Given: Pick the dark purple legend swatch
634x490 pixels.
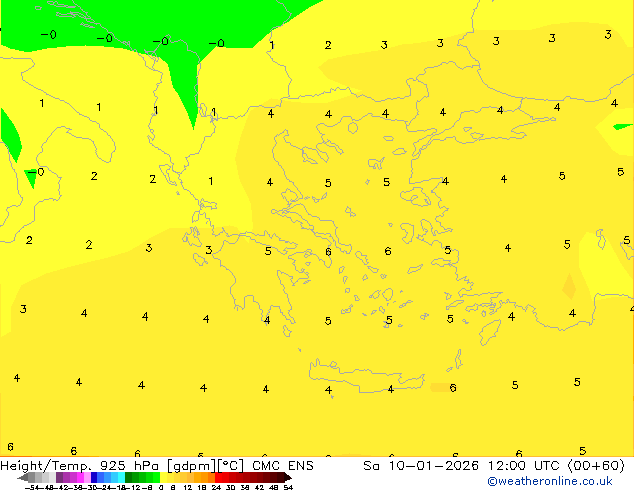Looking at the screenshot, I should tap(59, 477).
